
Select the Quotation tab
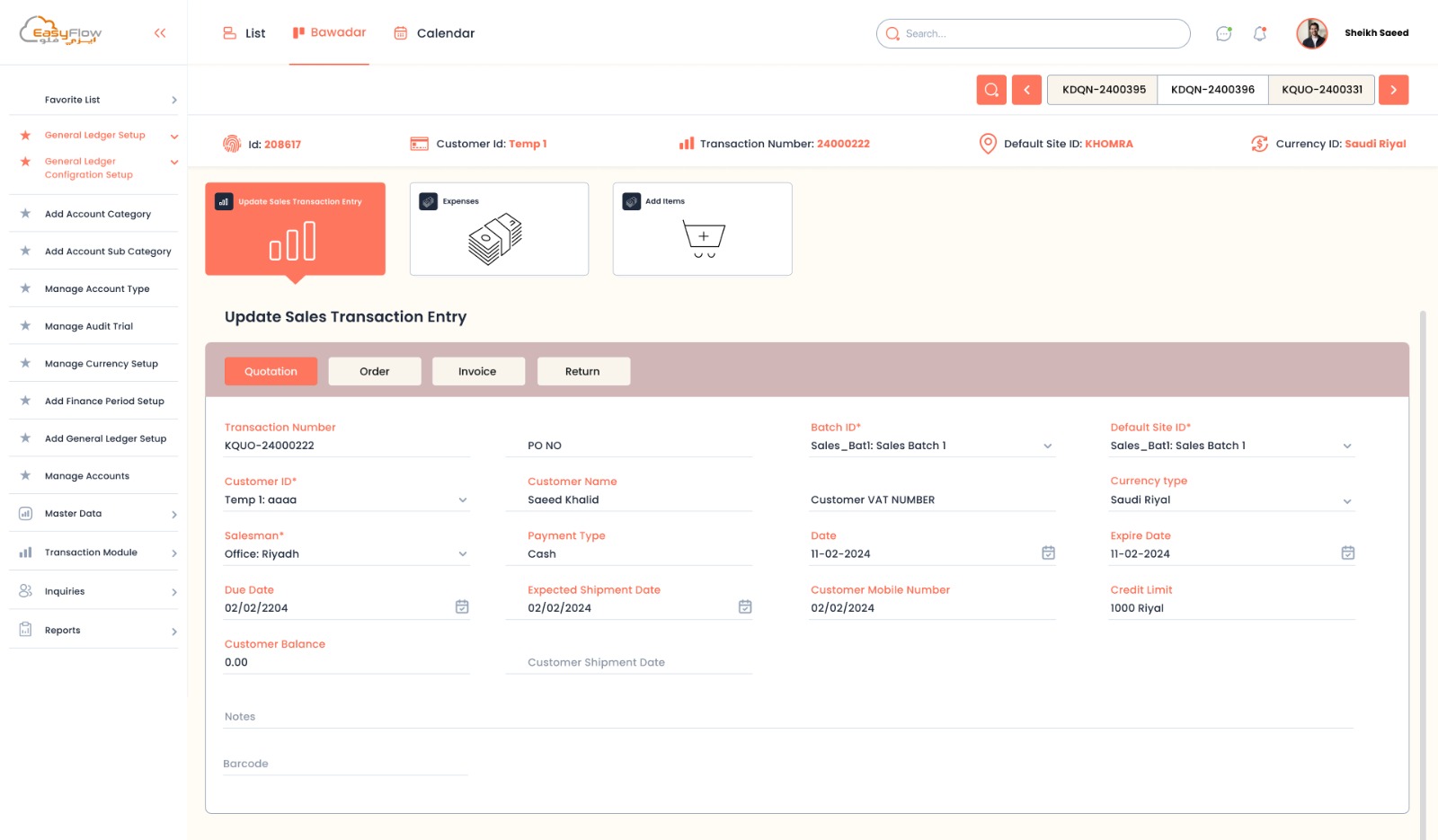[x=271, y=371]
